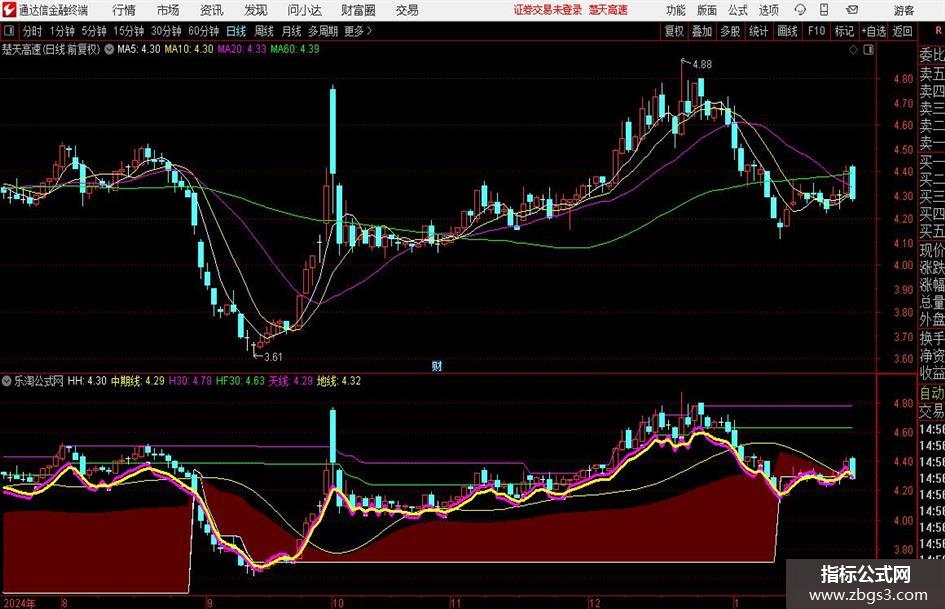Click the 复权 toolbar button
The height and width of the screenshot is (609, 945).
pyautogui.click(x=674, y=31)
